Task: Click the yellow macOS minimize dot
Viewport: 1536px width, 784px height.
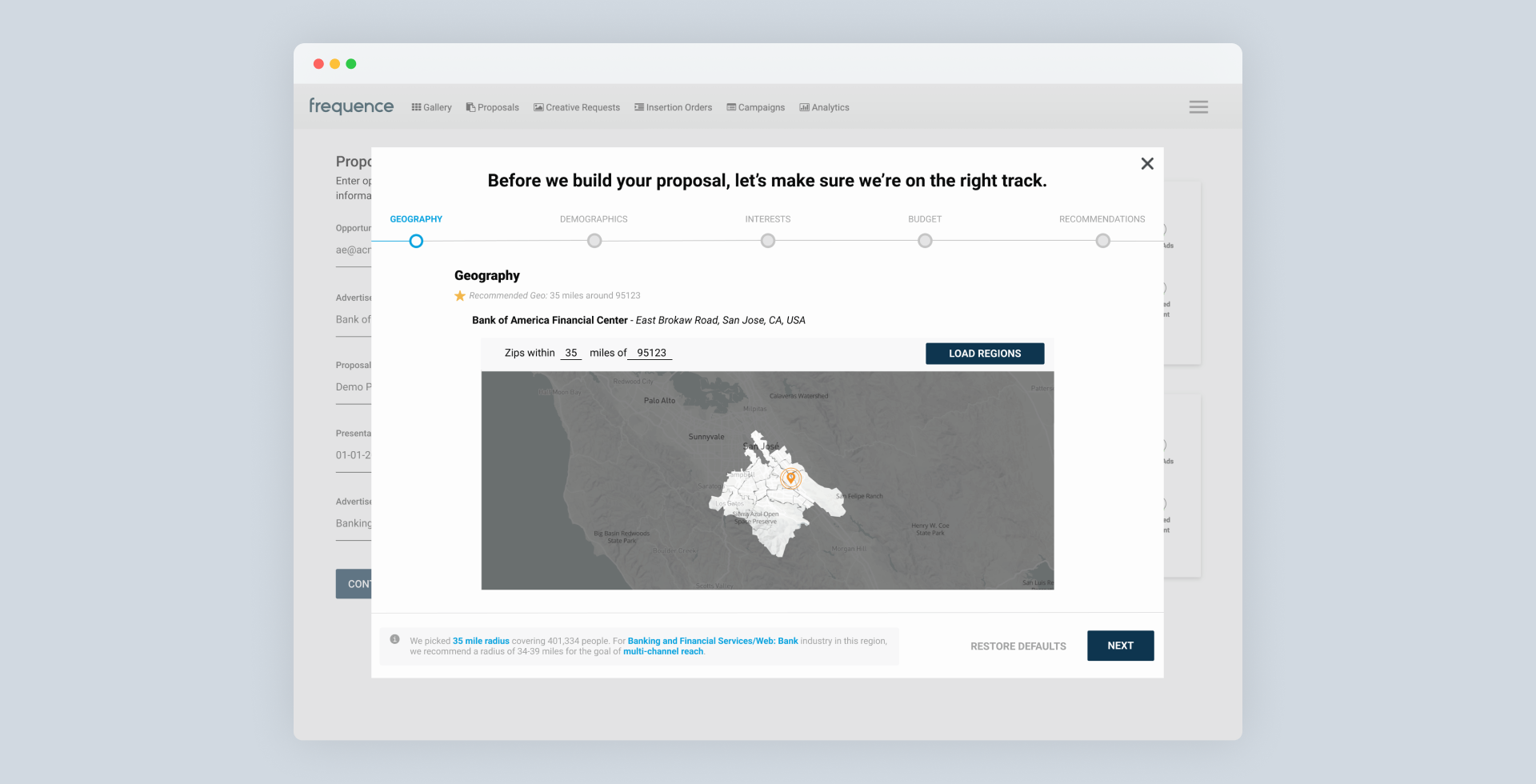Action: coord(334,64)
